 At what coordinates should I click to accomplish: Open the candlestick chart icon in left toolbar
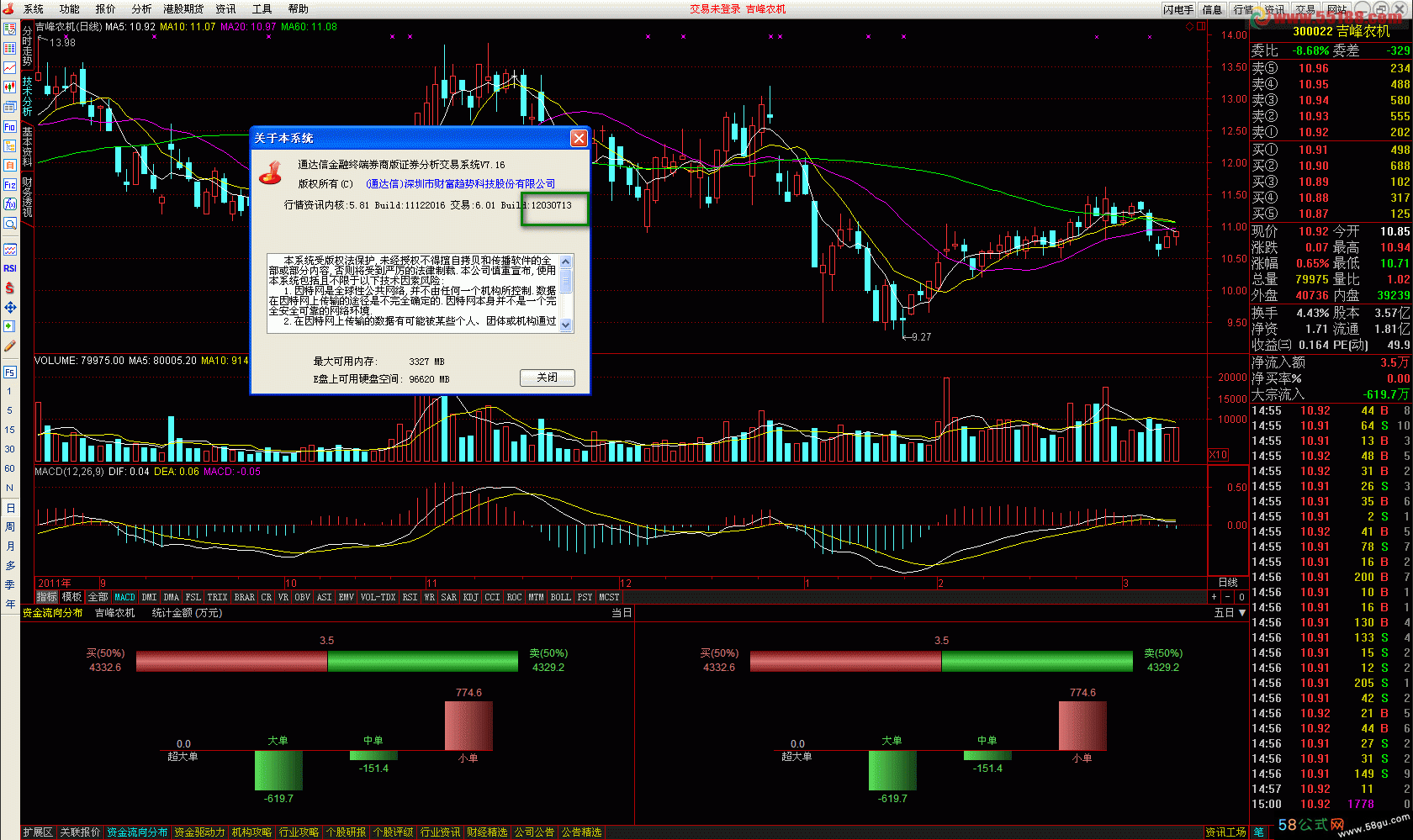coord(10,87)
